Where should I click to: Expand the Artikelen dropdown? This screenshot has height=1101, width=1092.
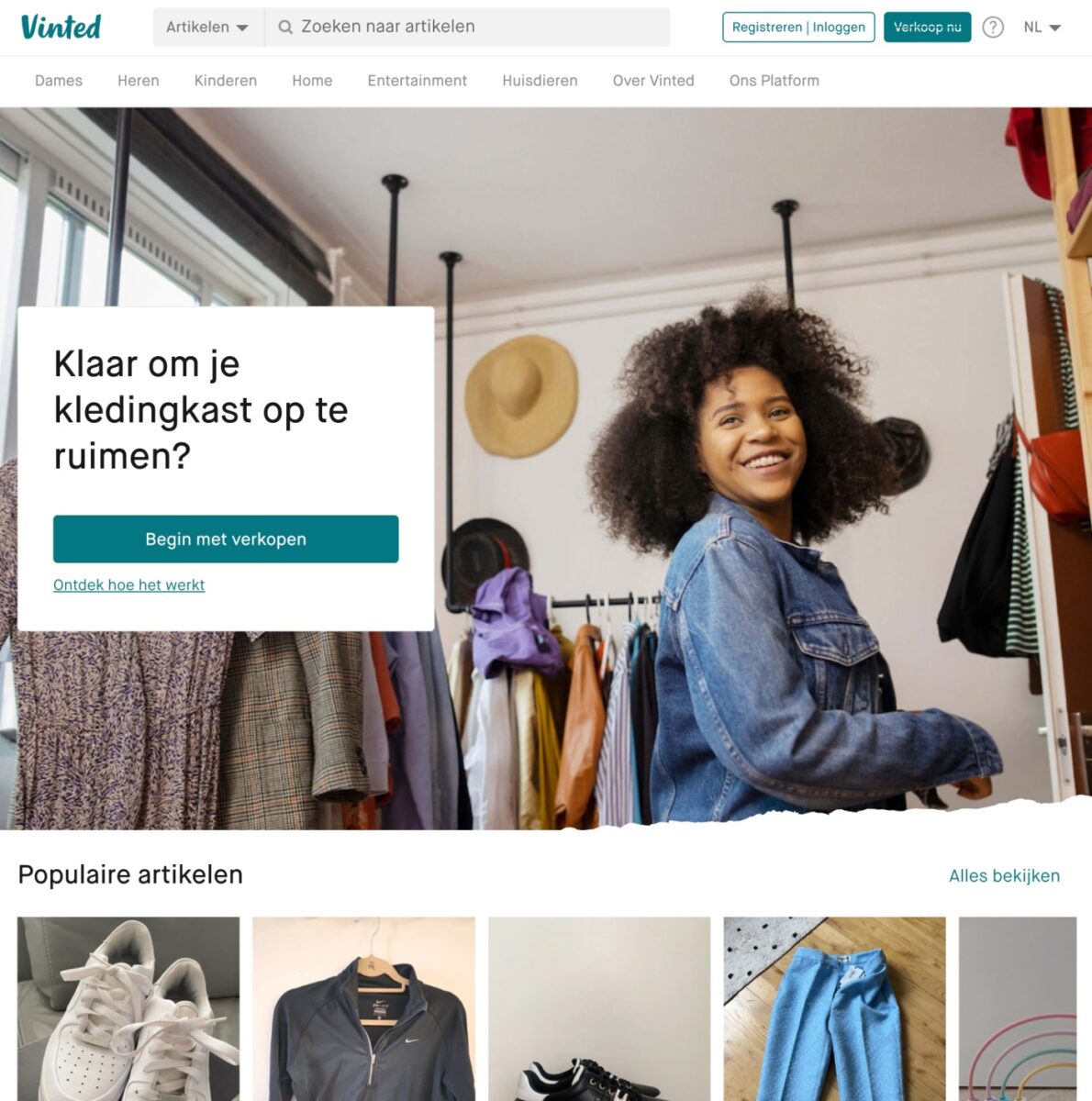click(x=208, y=28)
